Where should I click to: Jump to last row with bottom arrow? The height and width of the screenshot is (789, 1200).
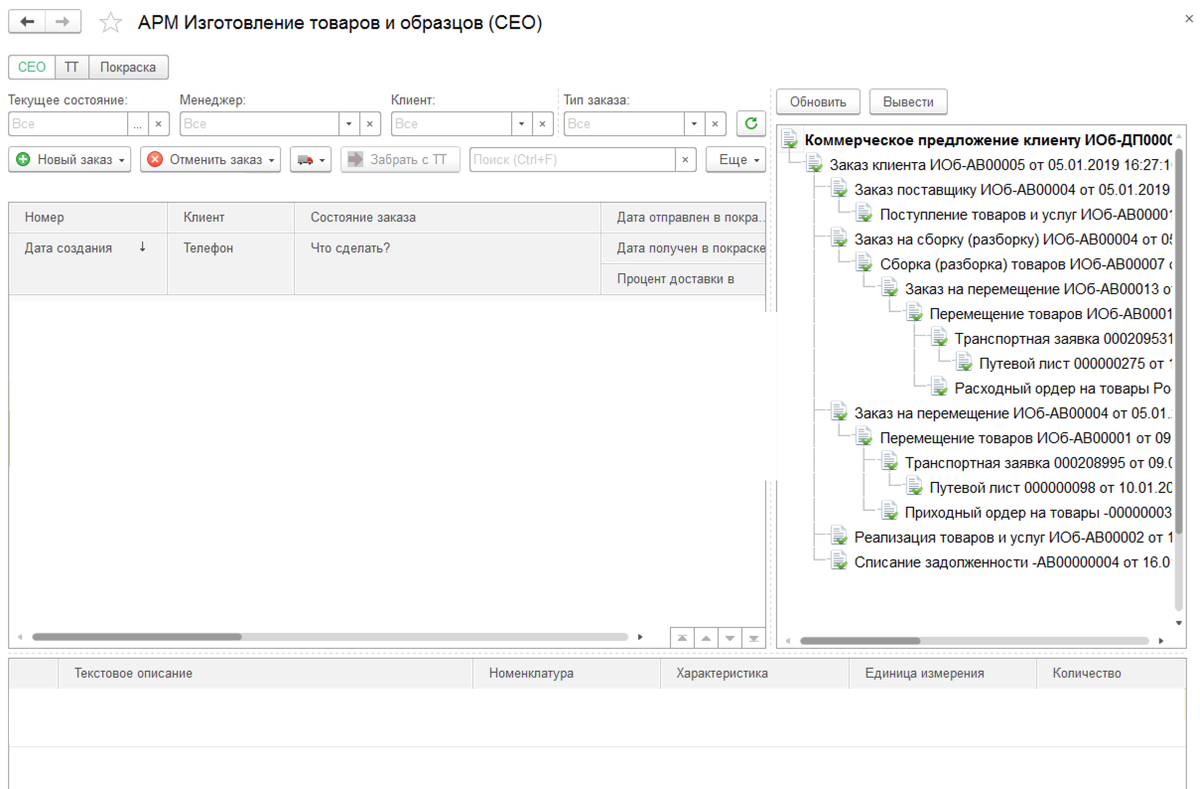tap(754, 638)
